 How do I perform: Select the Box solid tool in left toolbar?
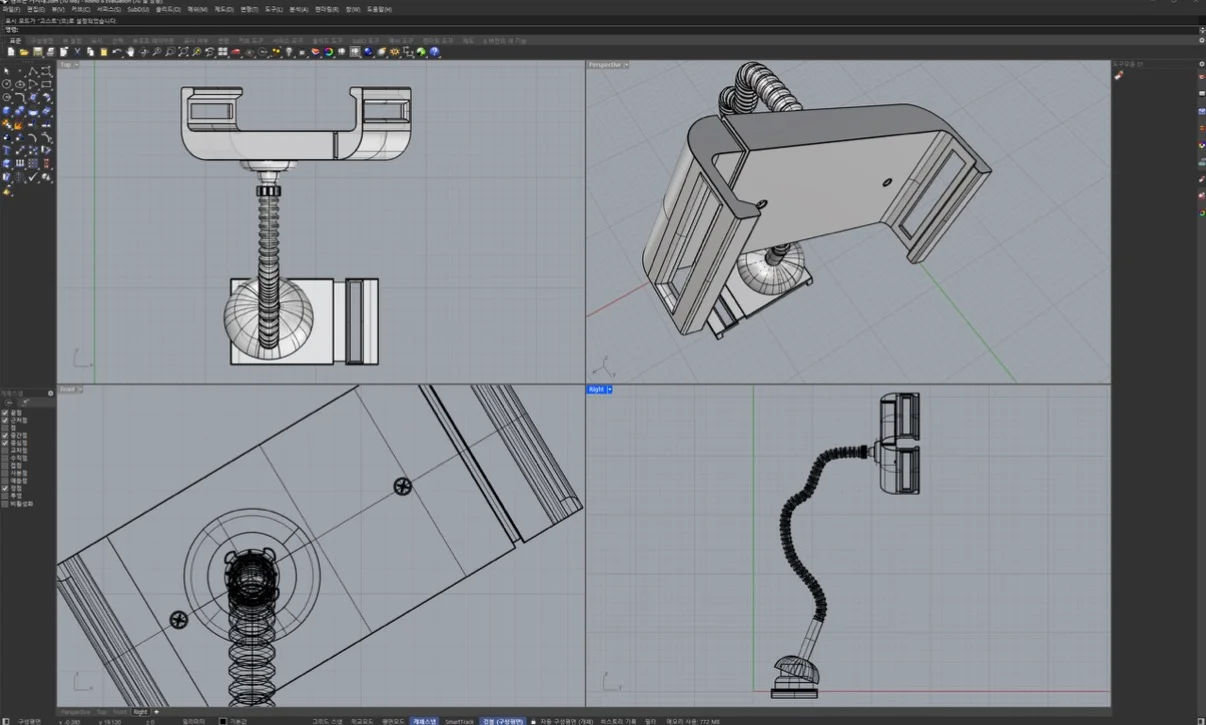coord(7,111)
